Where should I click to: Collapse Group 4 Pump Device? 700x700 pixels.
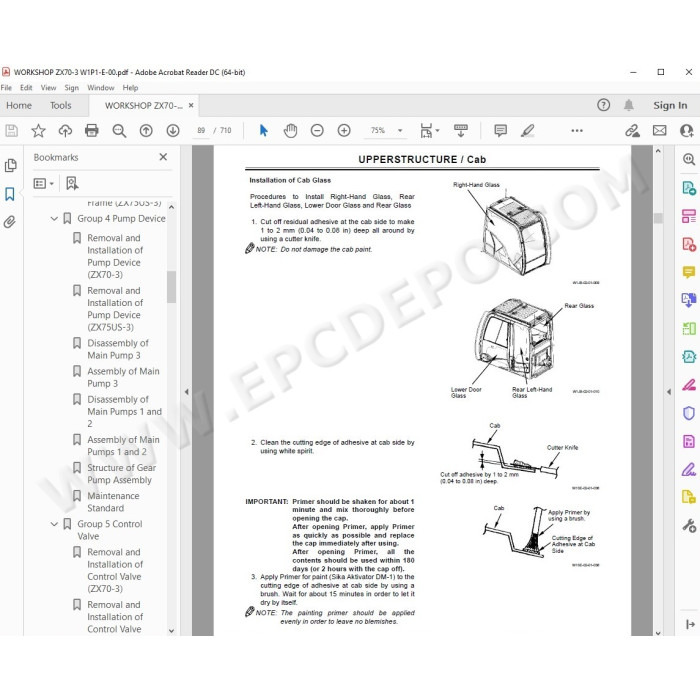point(54,218)
